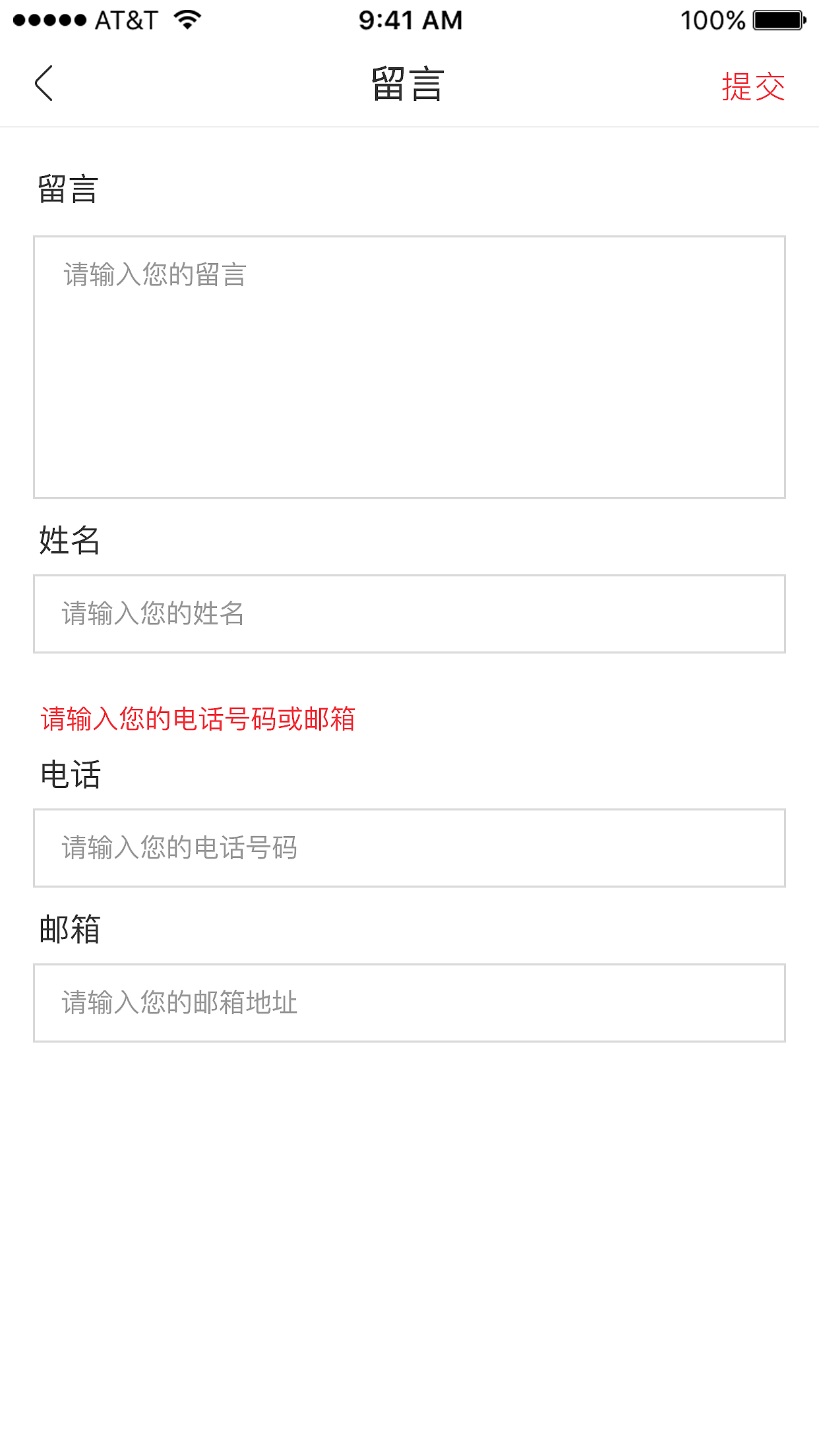
Task: Click the 姓名 field label
Action: (x=69, y=541)
